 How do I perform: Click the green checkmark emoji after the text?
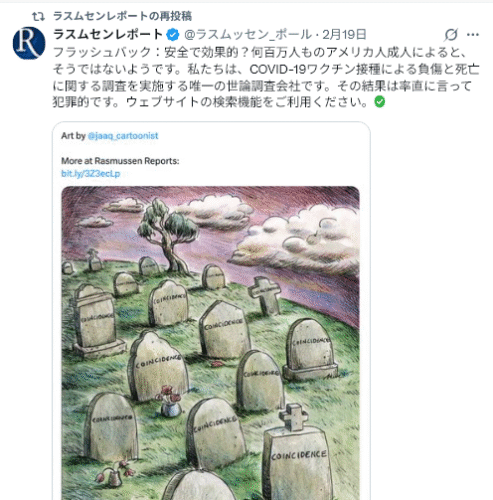click(x=379, y=102)
